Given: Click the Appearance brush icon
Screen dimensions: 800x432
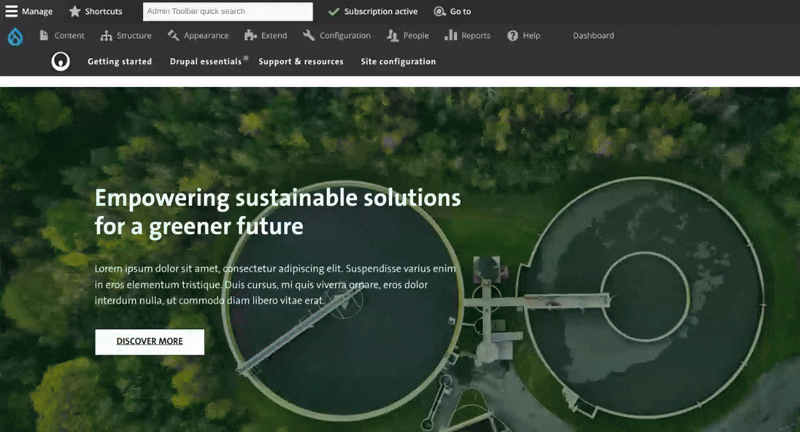Looking at the screenshot, I should point(173,35).
